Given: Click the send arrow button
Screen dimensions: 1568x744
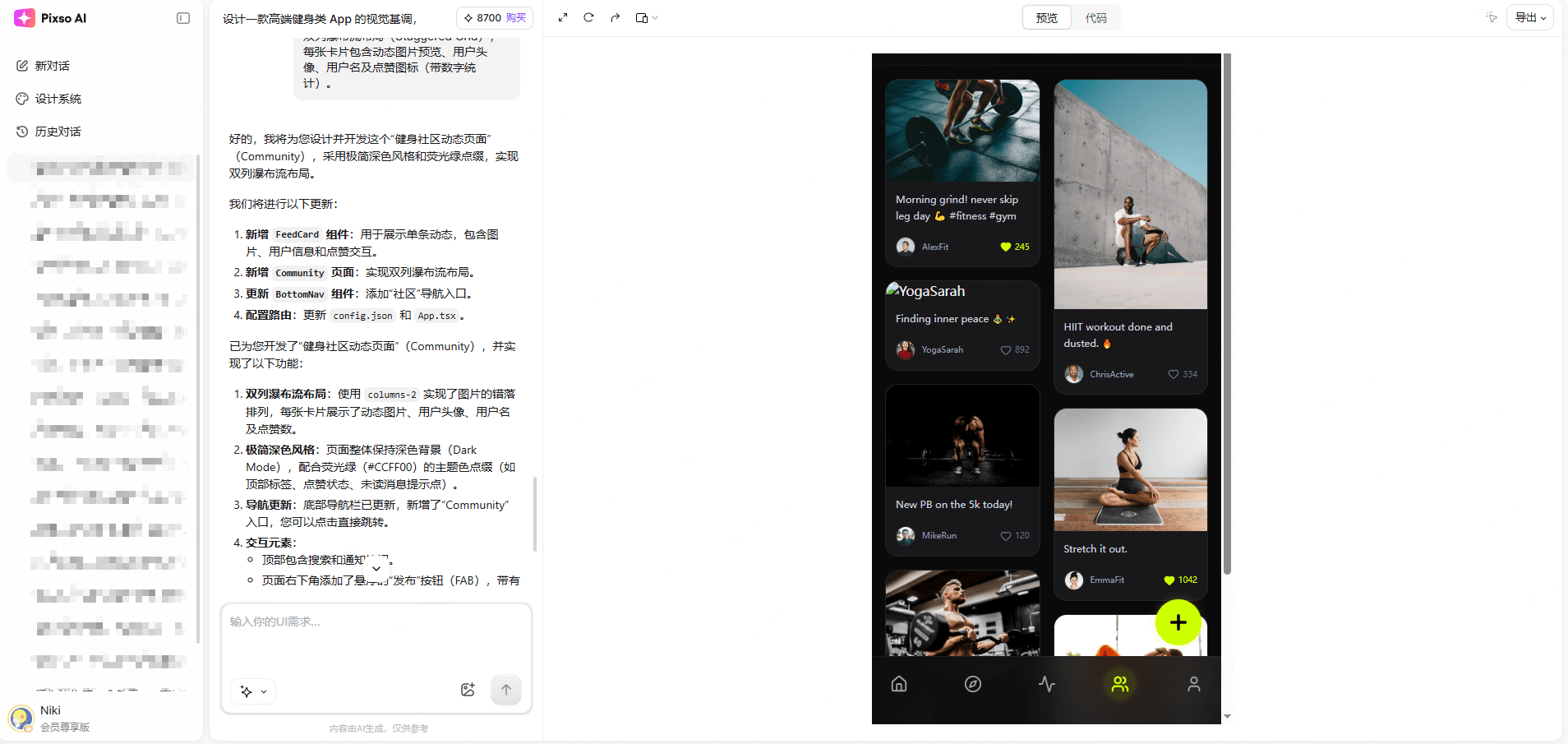Looking at the screenshot, I should coord(506,690).
